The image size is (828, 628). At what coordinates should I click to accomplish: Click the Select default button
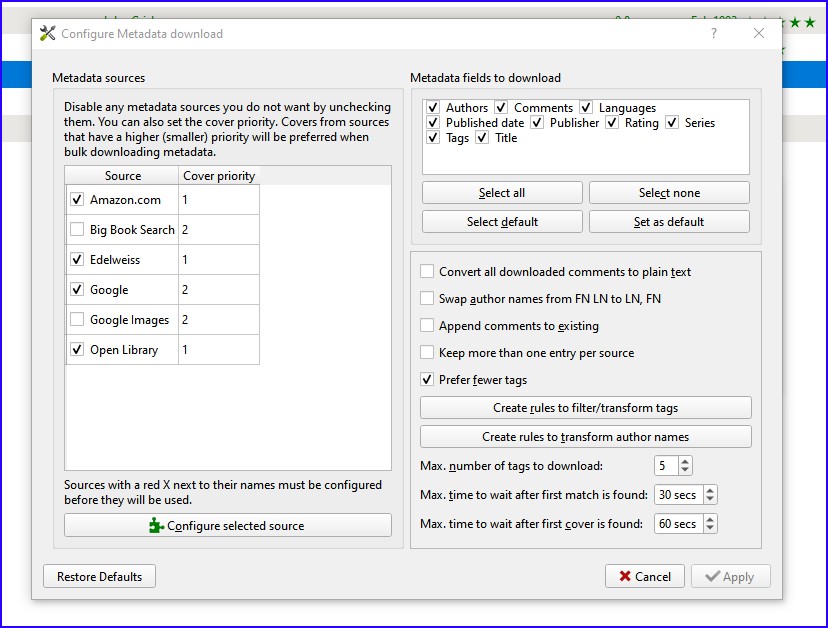[x=502, y=222]
